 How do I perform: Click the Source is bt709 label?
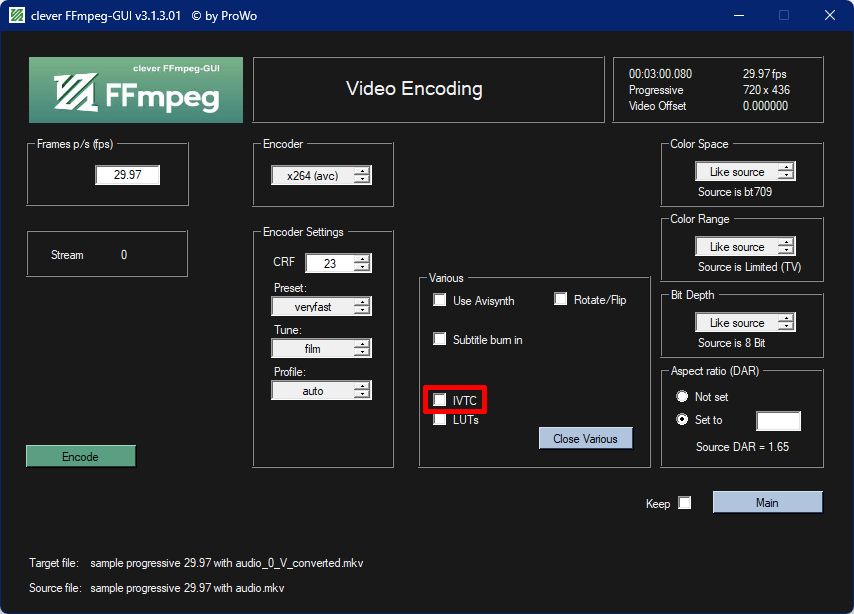tap(735, 192)
